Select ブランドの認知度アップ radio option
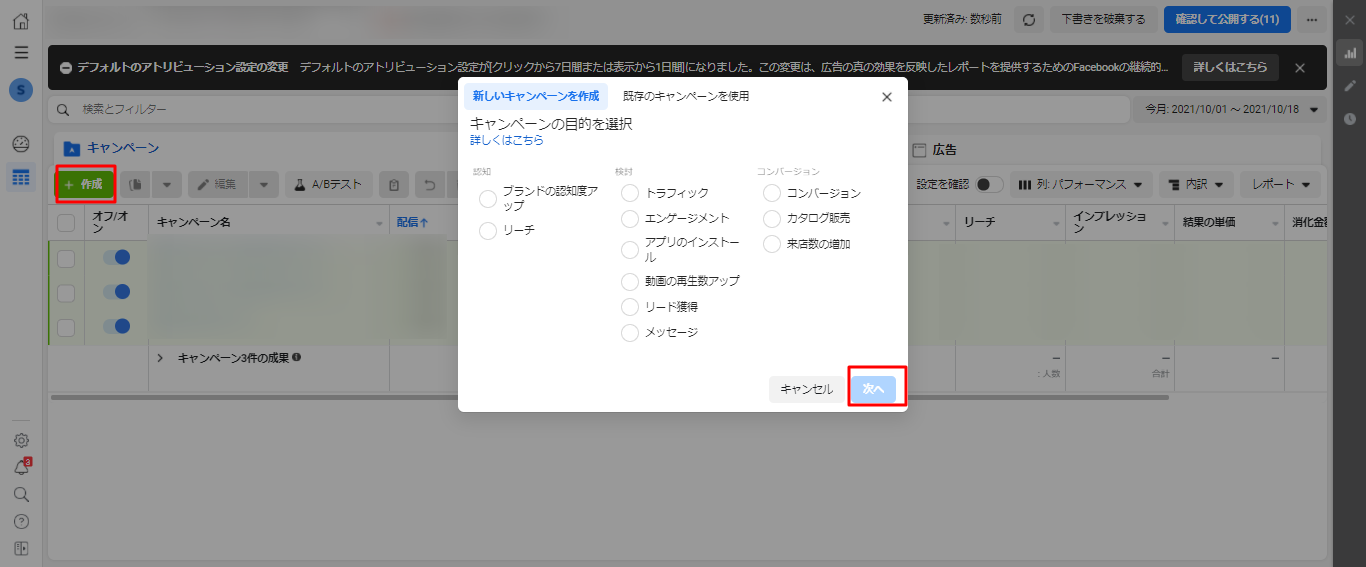The width and height of the screenshot is (1366, 567). point(488,199)
